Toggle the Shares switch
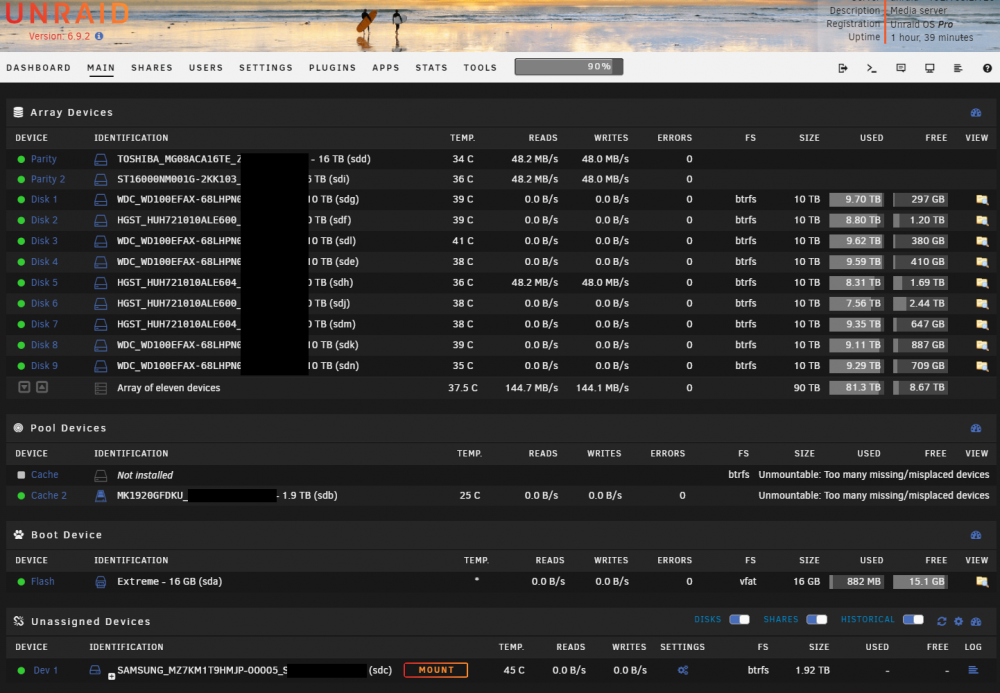This screenshot has width=1000, height=693. click(816, 620)
